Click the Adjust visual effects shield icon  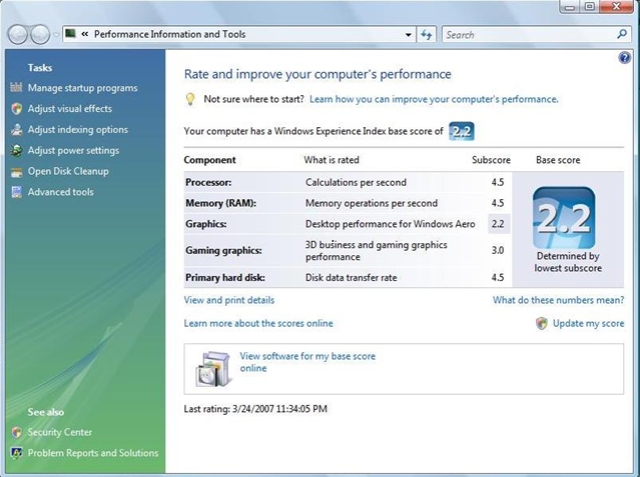click(16, 109)
